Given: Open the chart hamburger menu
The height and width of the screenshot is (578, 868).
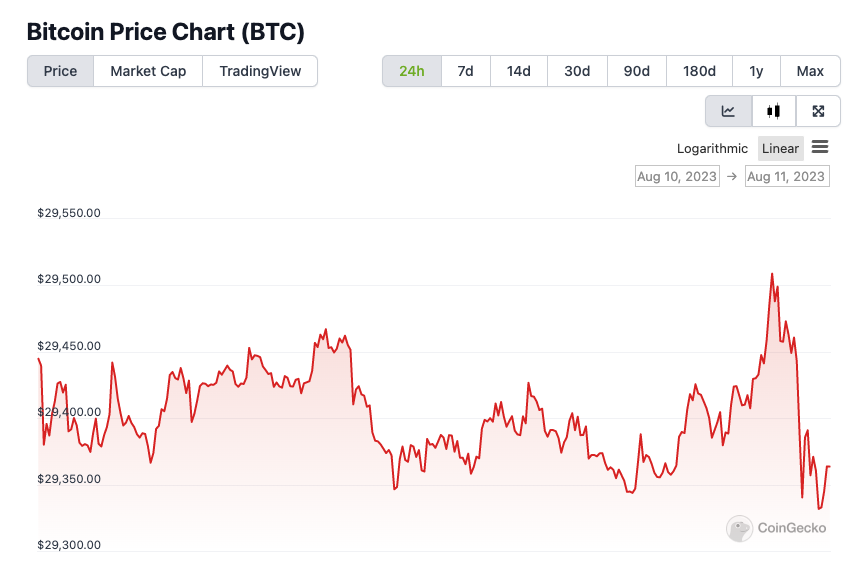Looking at the screenshot, I should coord(820,148).
